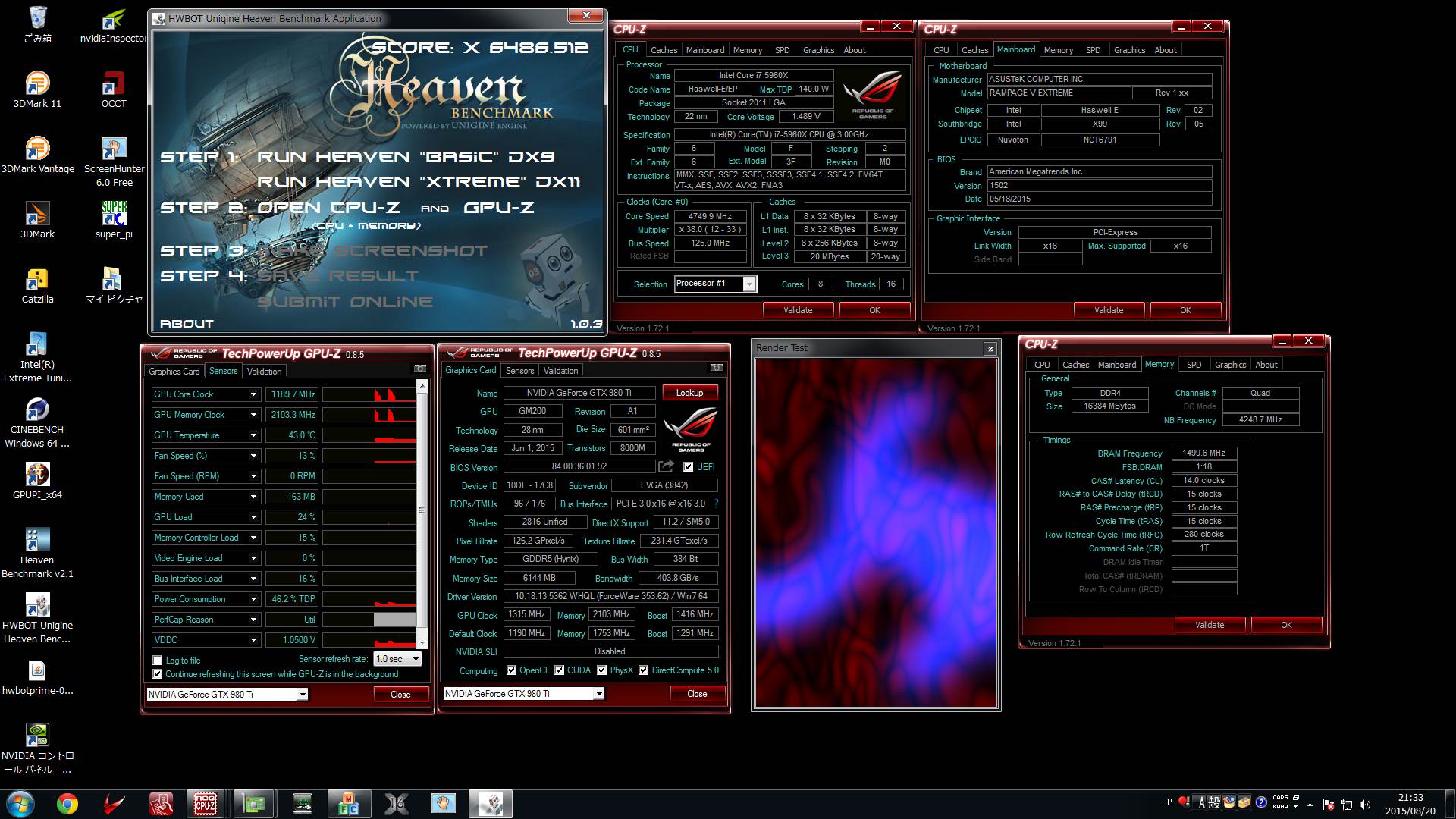Toggle the PhysX computing checkbox
This screenshot has height=819, width=1456.
point(602,670)
